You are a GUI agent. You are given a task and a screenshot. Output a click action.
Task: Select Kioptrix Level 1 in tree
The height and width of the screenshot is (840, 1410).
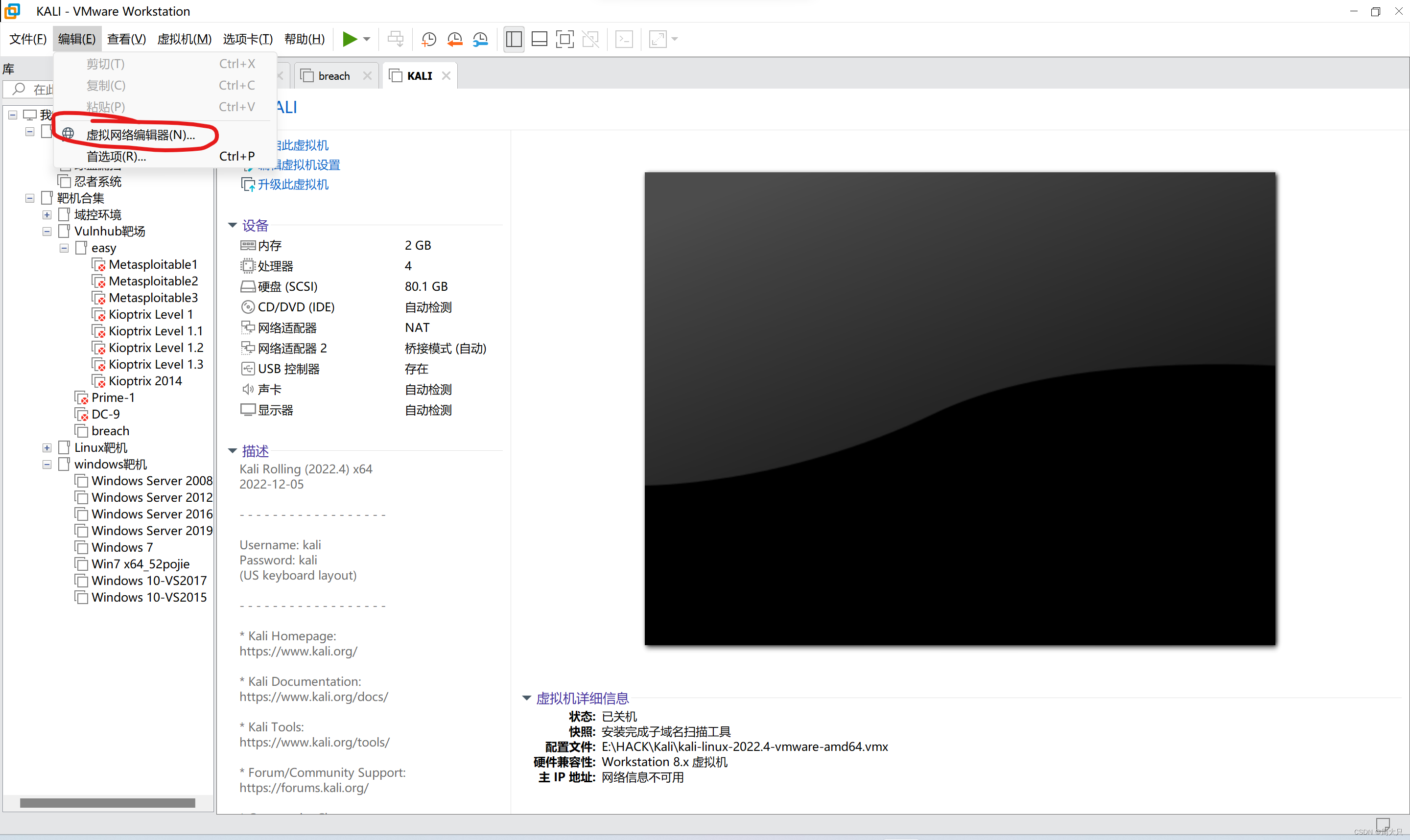click(151, 315)
